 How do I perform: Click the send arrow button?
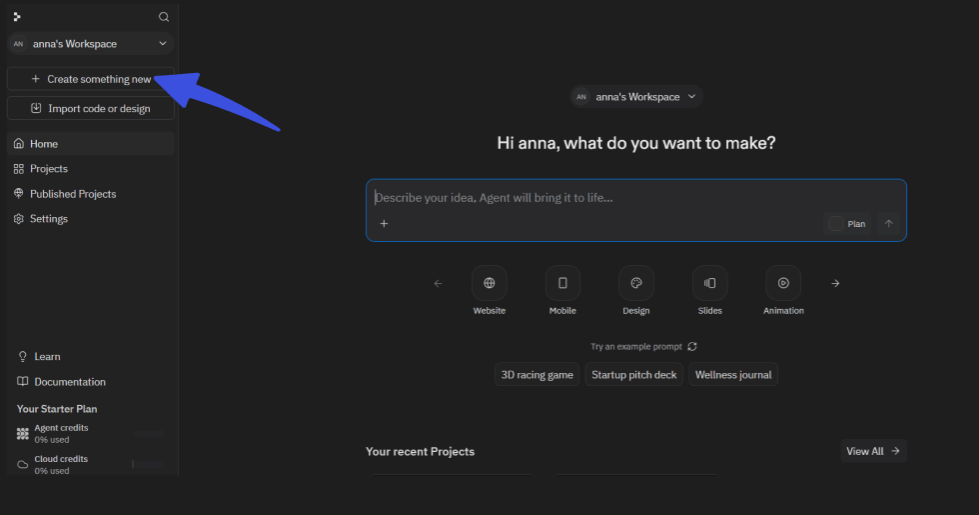[x=888, y=223]
